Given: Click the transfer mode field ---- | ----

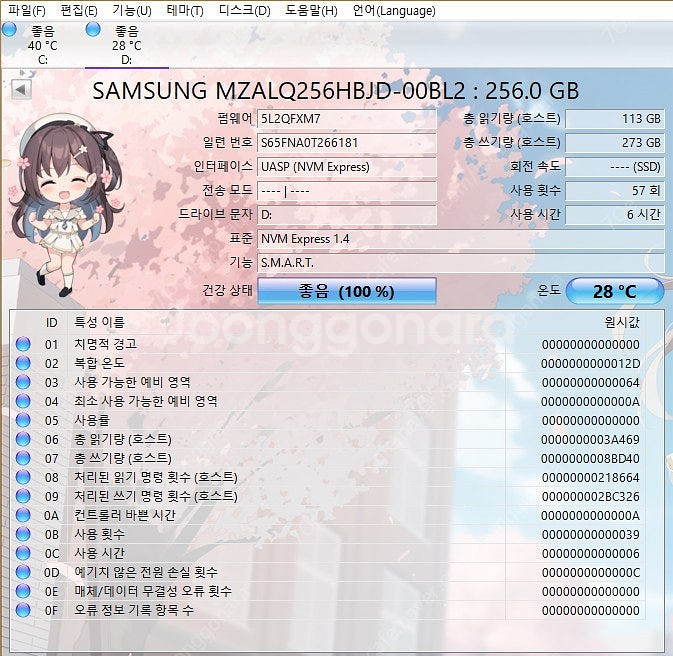Looking at the screenshot, I should coord(347,191).
